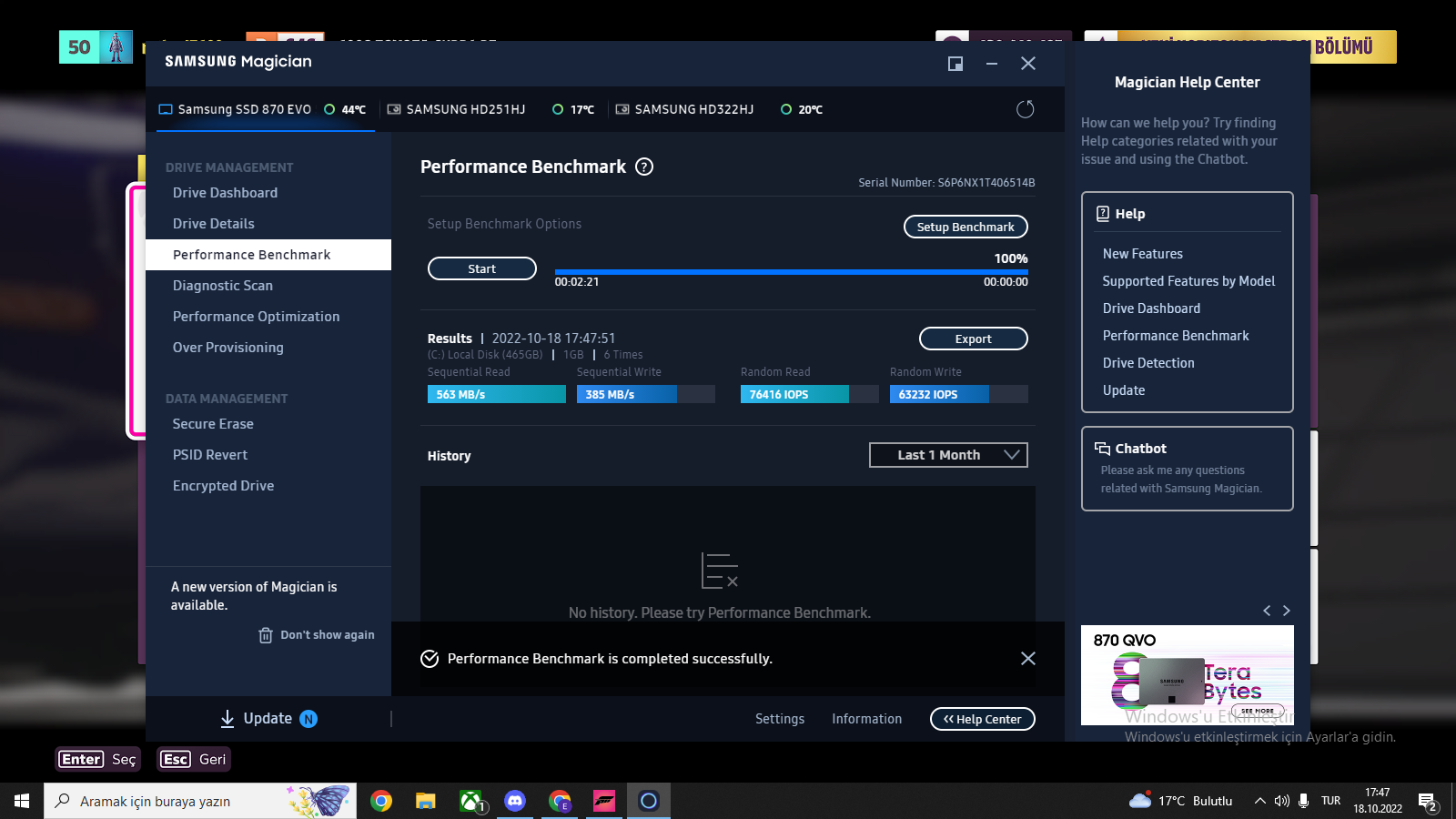1456x819 pixels.
Task: Export the benchmark results
Action: (x=974, y=339)
